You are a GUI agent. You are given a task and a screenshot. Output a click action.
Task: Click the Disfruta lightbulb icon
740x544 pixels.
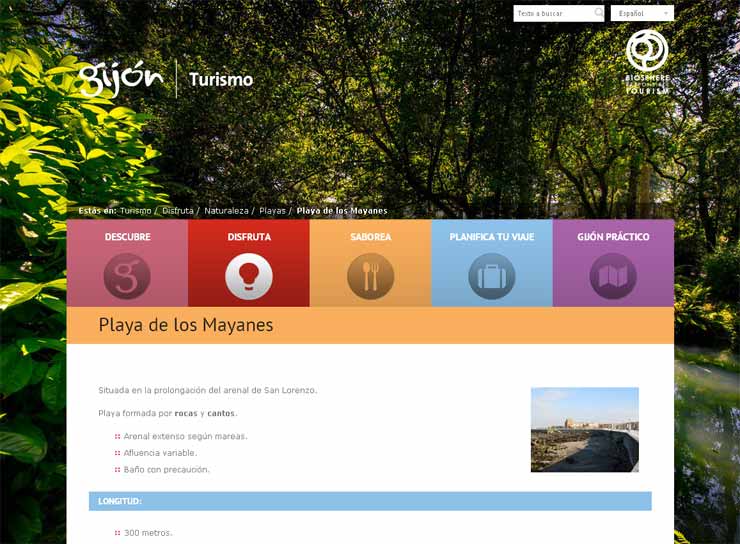pos(249,276)
